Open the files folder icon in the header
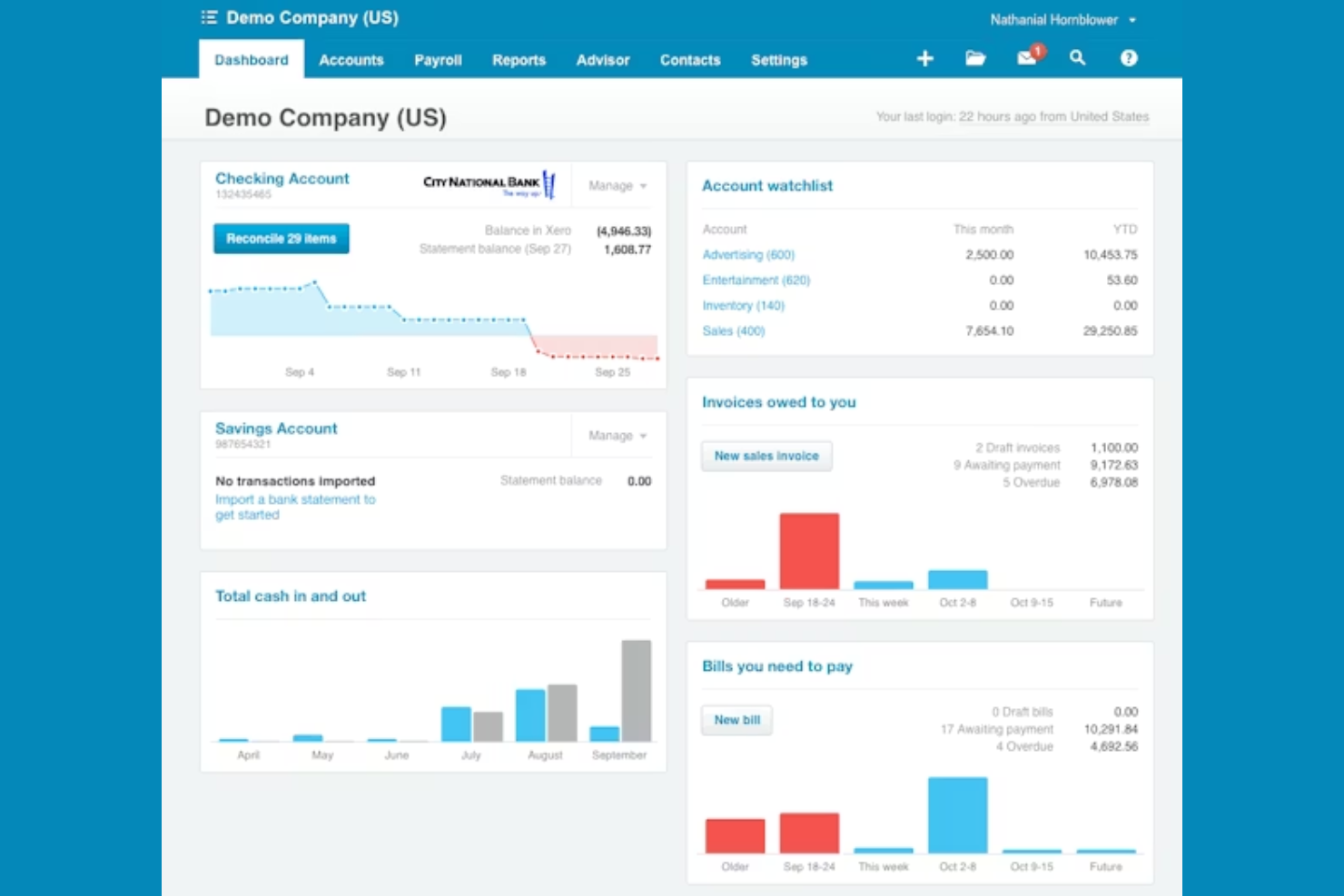1344x896 pixels. coord(975,58)
